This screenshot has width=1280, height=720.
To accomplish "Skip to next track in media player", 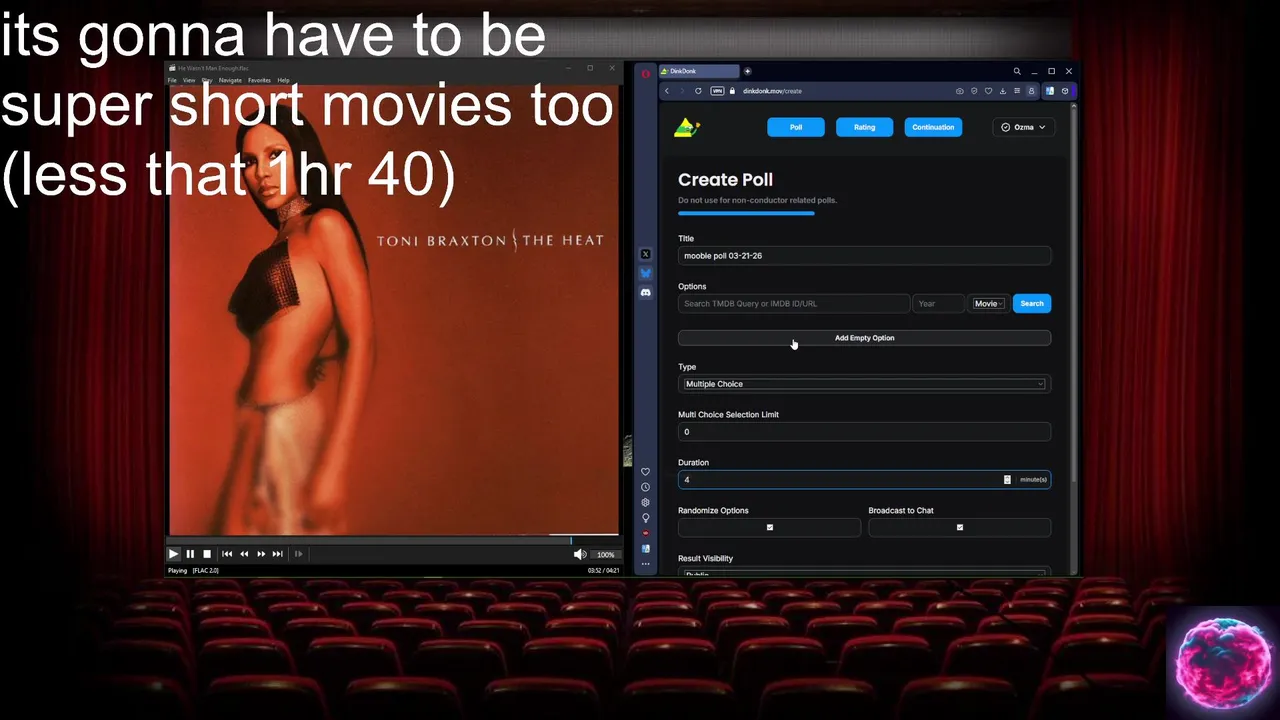I will [278, 554].
